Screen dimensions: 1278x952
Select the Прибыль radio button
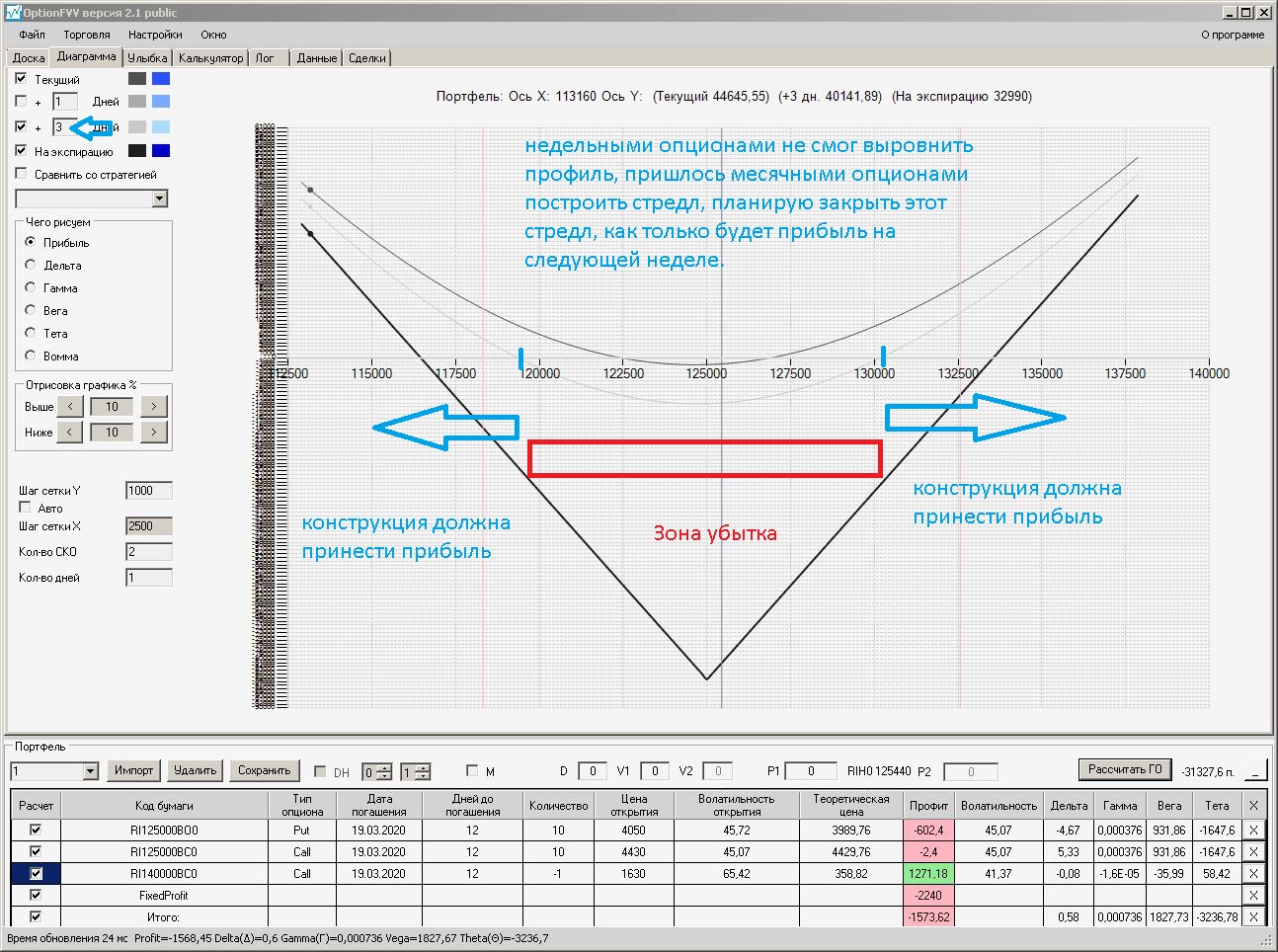(31, 242)
